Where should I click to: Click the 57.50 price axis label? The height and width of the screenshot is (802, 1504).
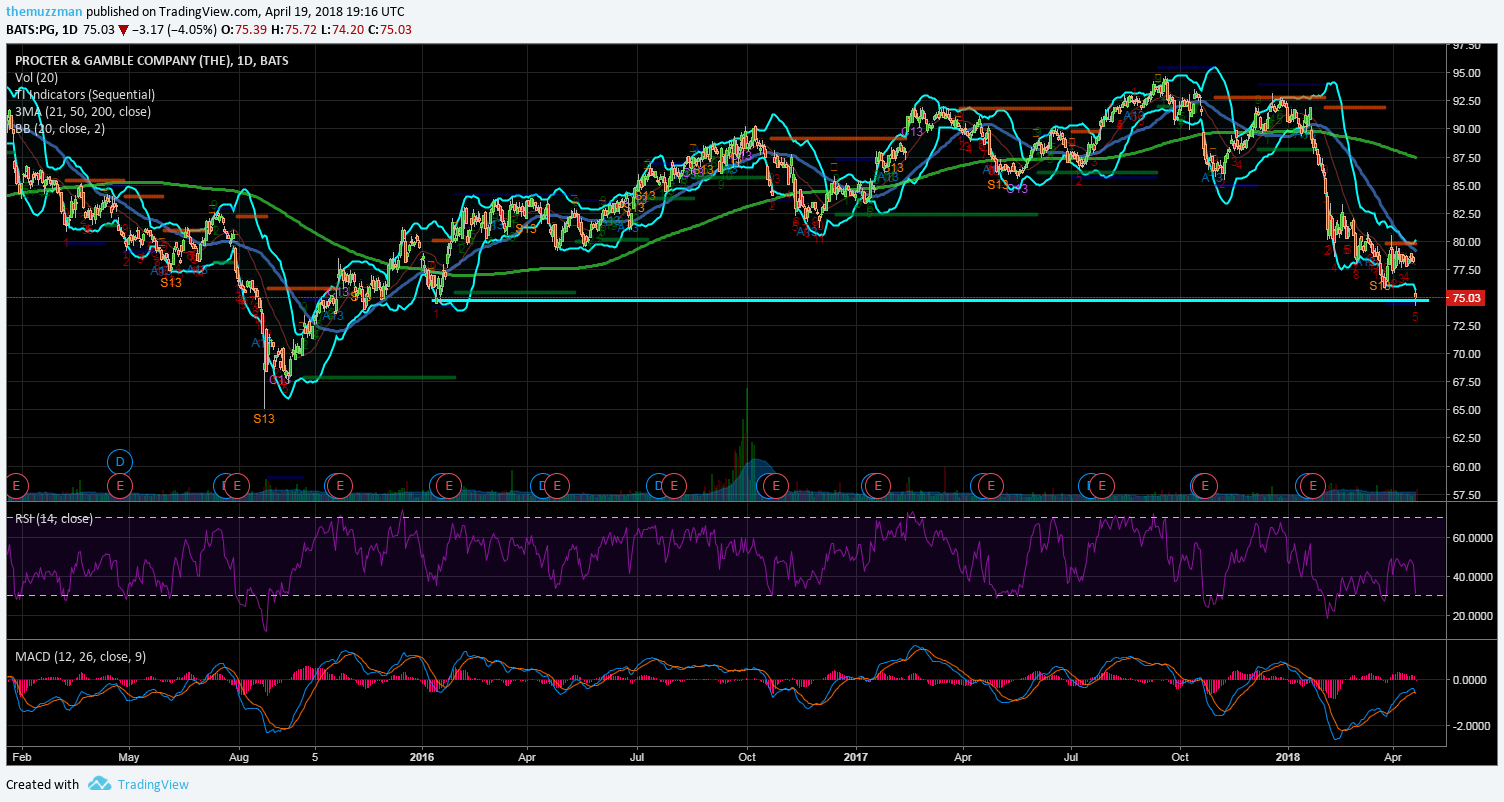(1466, 495)
